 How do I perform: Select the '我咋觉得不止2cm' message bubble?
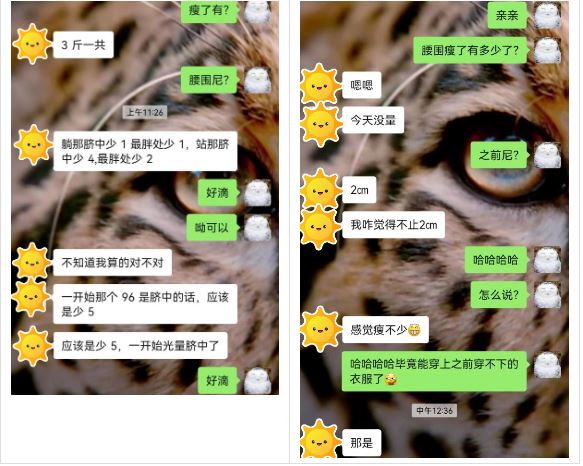393,225
